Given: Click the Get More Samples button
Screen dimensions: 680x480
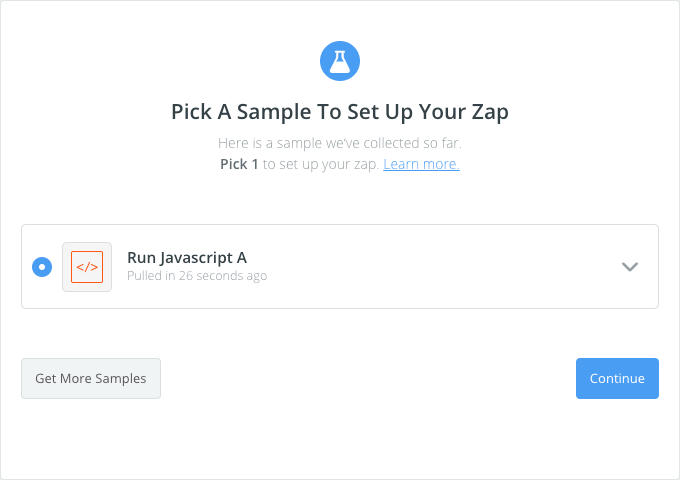Looking at the screenshot, I should pos(91,378).
